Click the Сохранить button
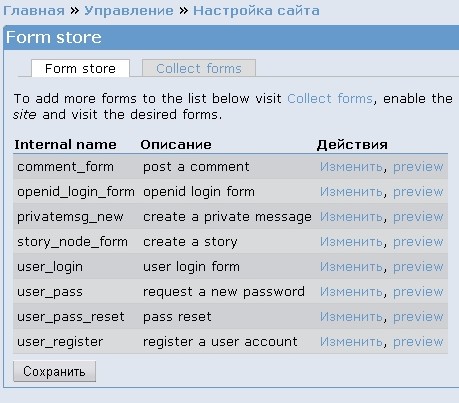Image resolution: width=459 pixels, height=403 pixels. 54,371
